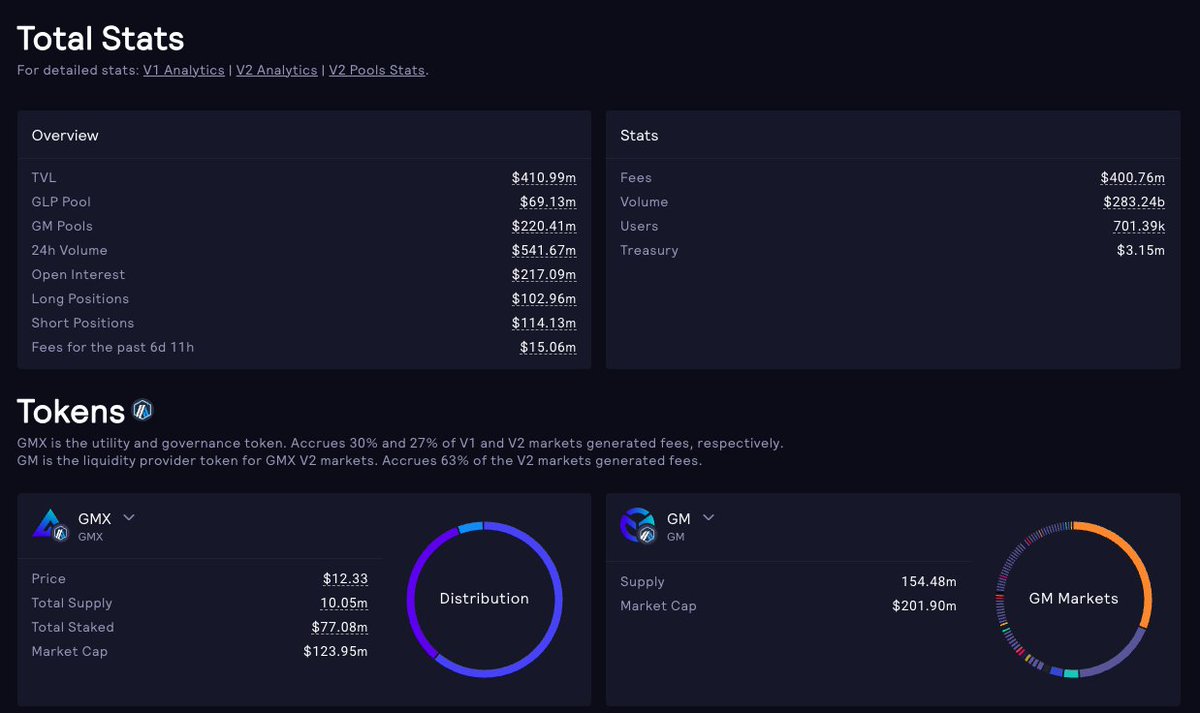
Task: Click the past 6d 11h fees value $15.06m
Action: 548,347
